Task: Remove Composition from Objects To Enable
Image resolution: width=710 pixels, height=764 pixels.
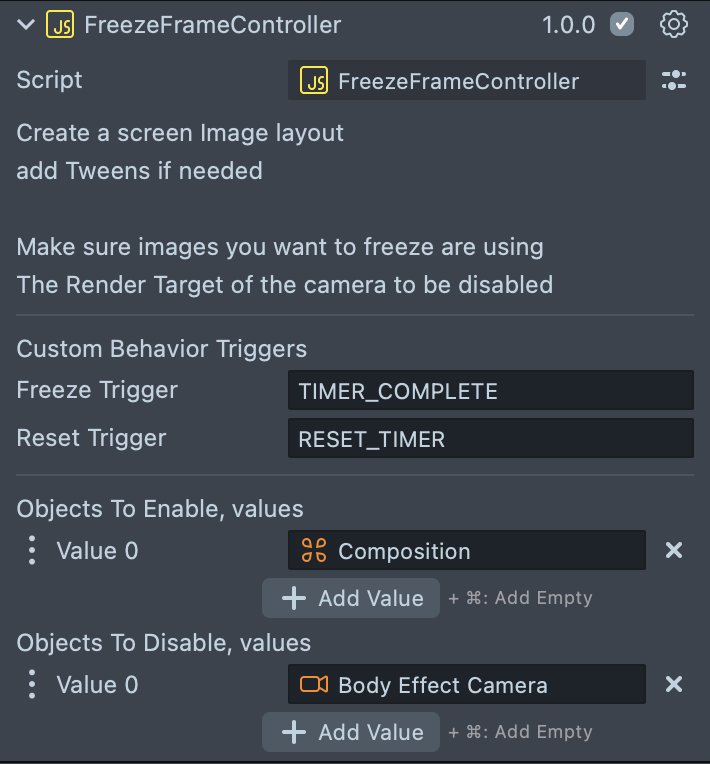Action: [674, 550]
